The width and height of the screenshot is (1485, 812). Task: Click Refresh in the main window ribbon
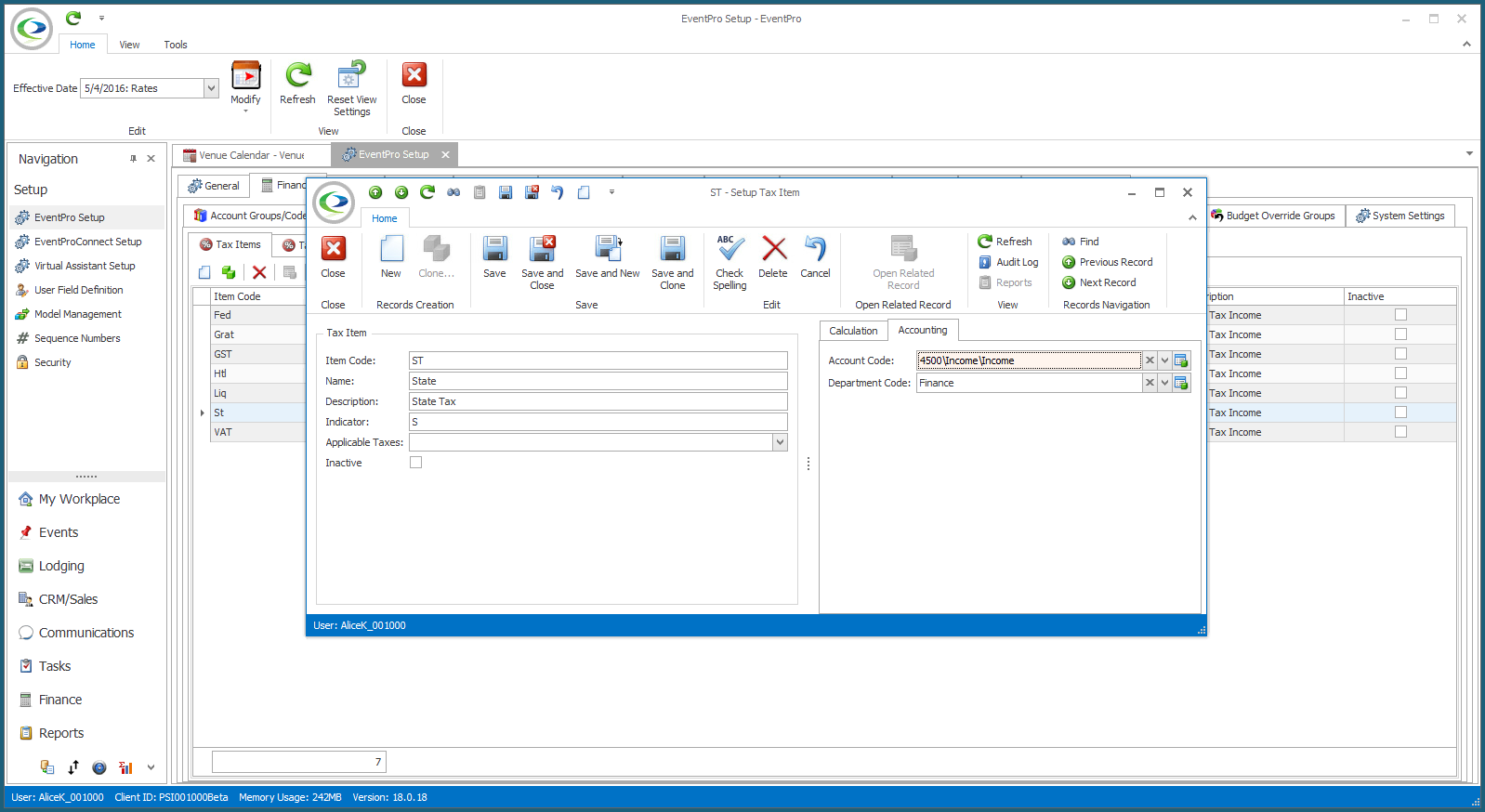coord(297,84)
